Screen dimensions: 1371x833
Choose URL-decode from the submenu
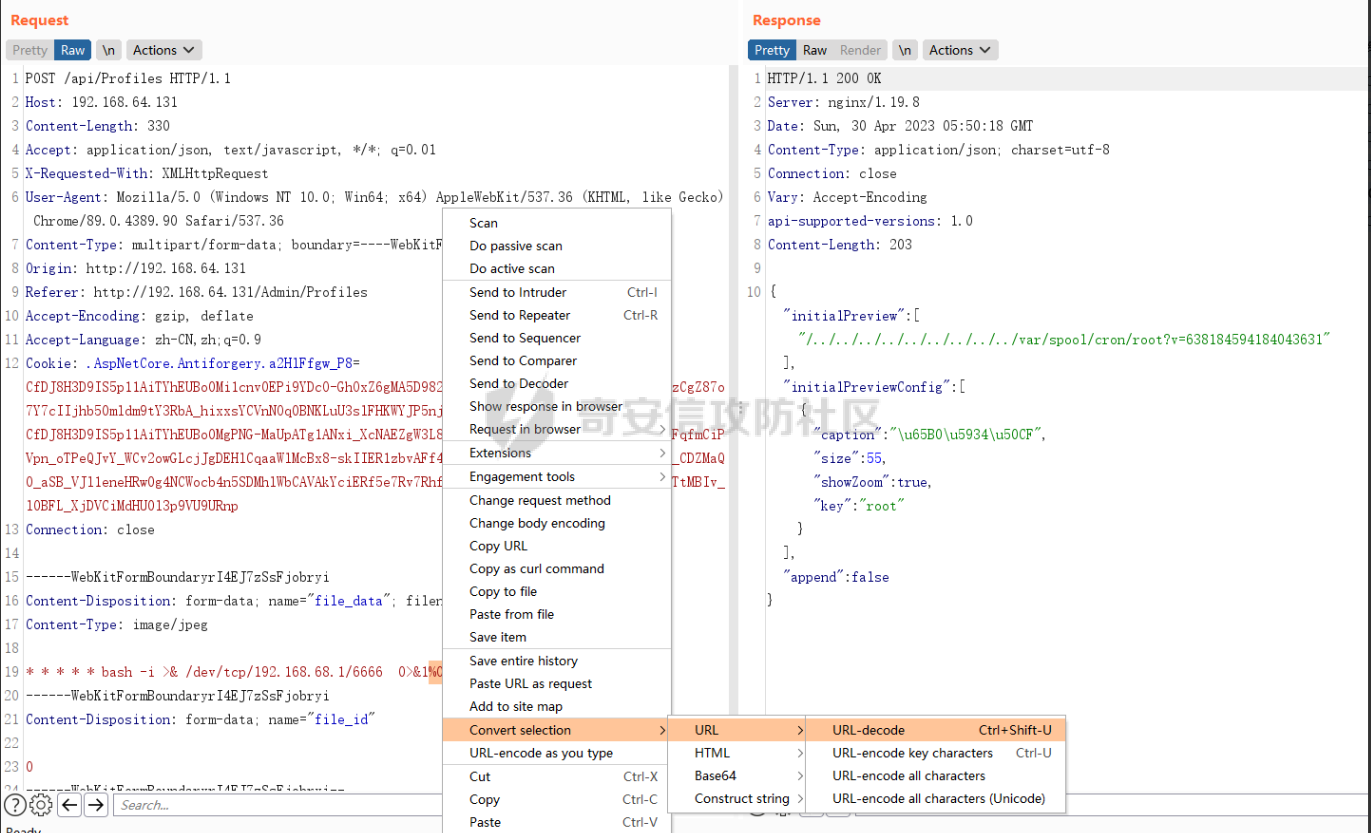point(935,730)
